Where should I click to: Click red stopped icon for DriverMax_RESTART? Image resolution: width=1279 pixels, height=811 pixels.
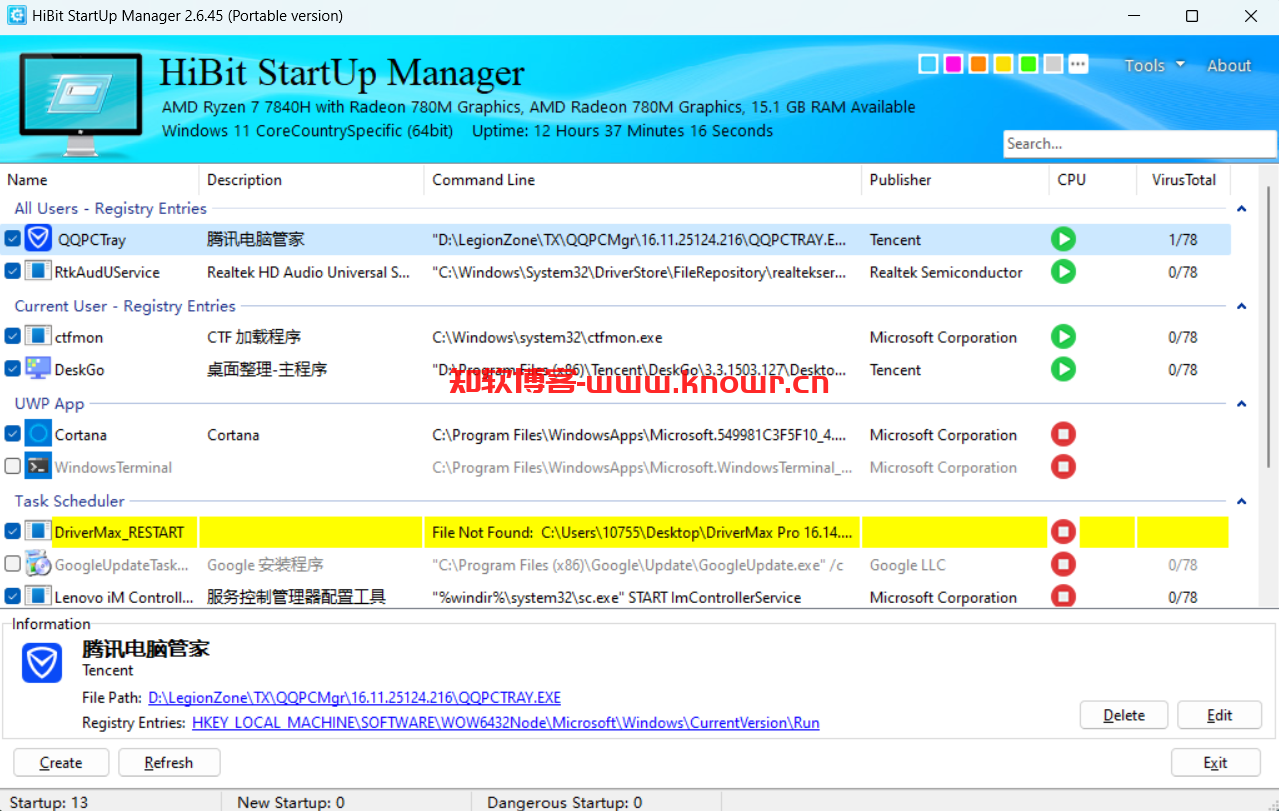coord(1063,532)
